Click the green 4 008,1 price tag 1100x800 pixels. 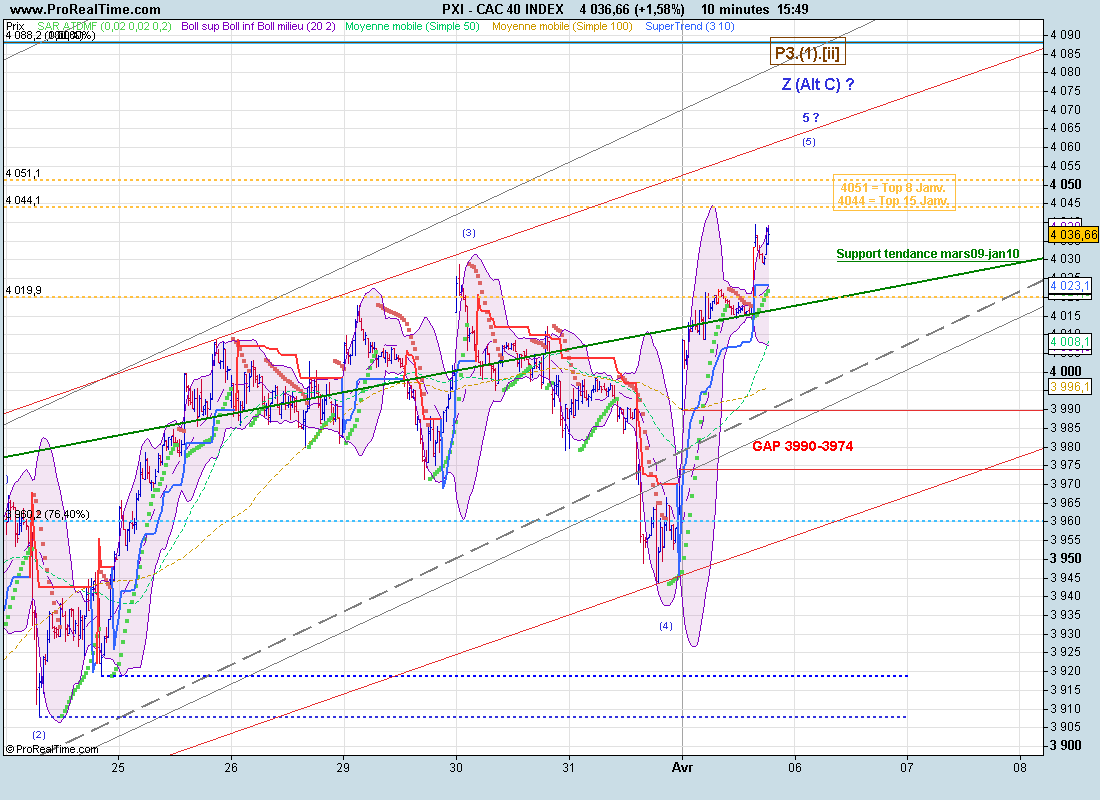pos(1070,342)
